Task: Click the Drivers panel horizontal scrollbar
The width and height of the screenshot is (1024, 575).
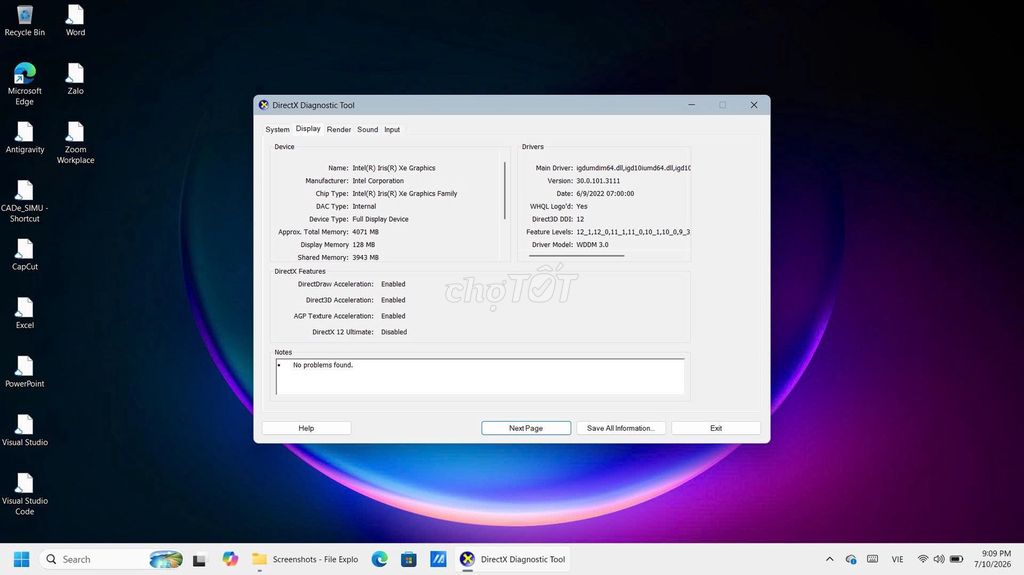Action: coord(577,255)
